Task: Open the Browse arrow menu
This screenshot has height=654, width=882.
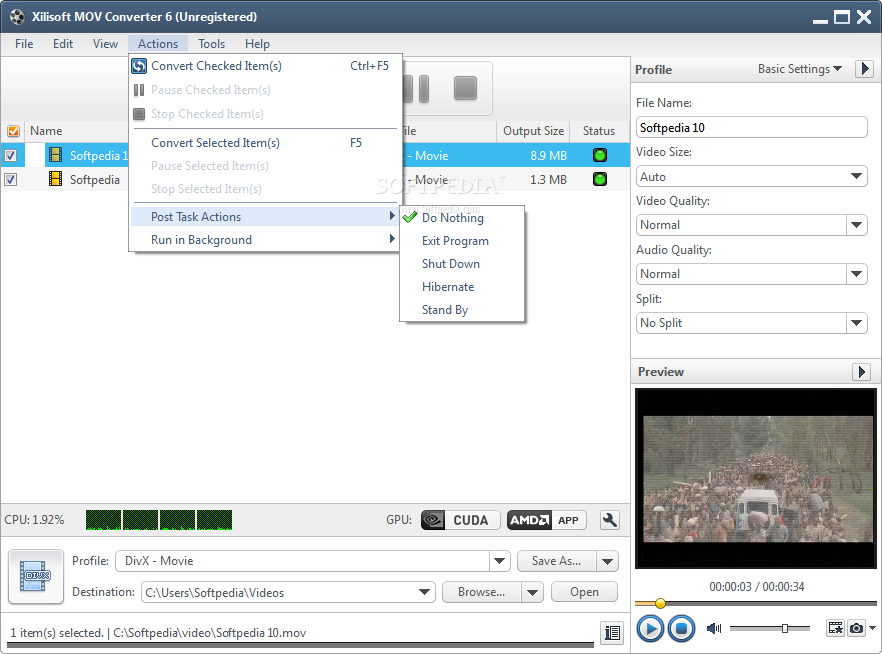Action: tap(532, 592)
